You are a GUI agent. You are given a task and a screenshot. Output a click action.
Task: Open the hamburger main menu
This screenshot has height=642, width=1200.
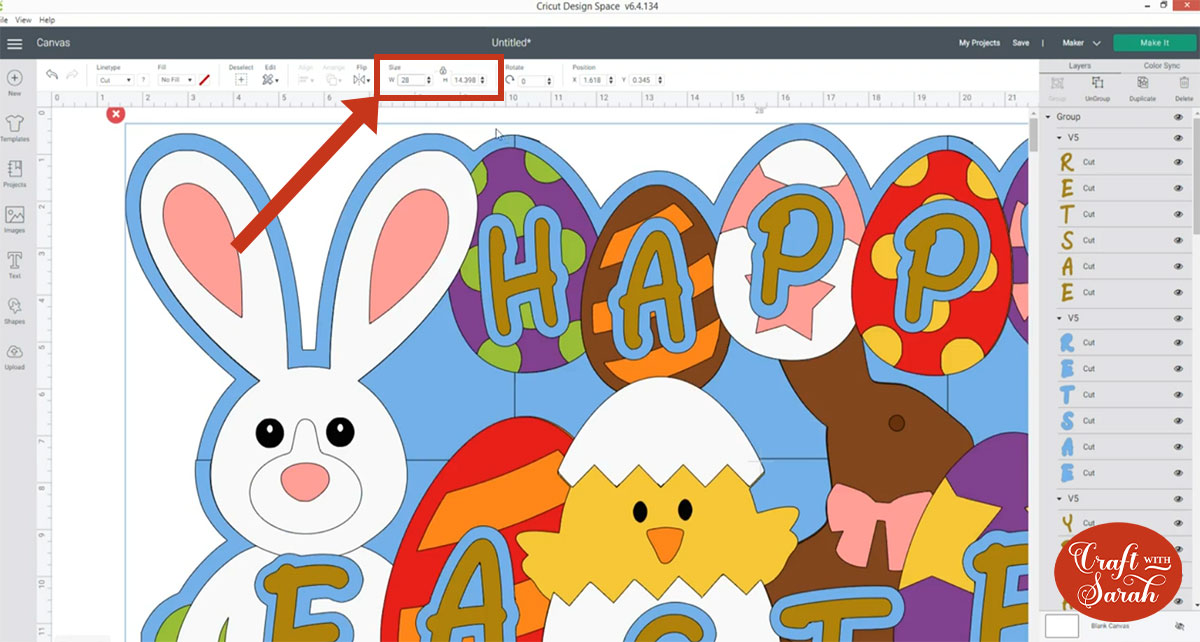coord(14,43)
